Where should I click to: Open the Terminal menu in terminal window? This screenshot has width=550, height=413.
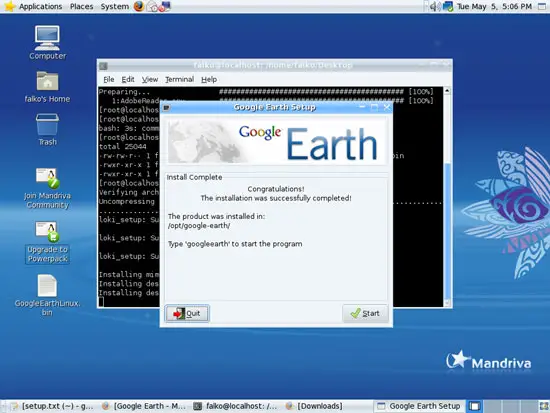(179, 79)
